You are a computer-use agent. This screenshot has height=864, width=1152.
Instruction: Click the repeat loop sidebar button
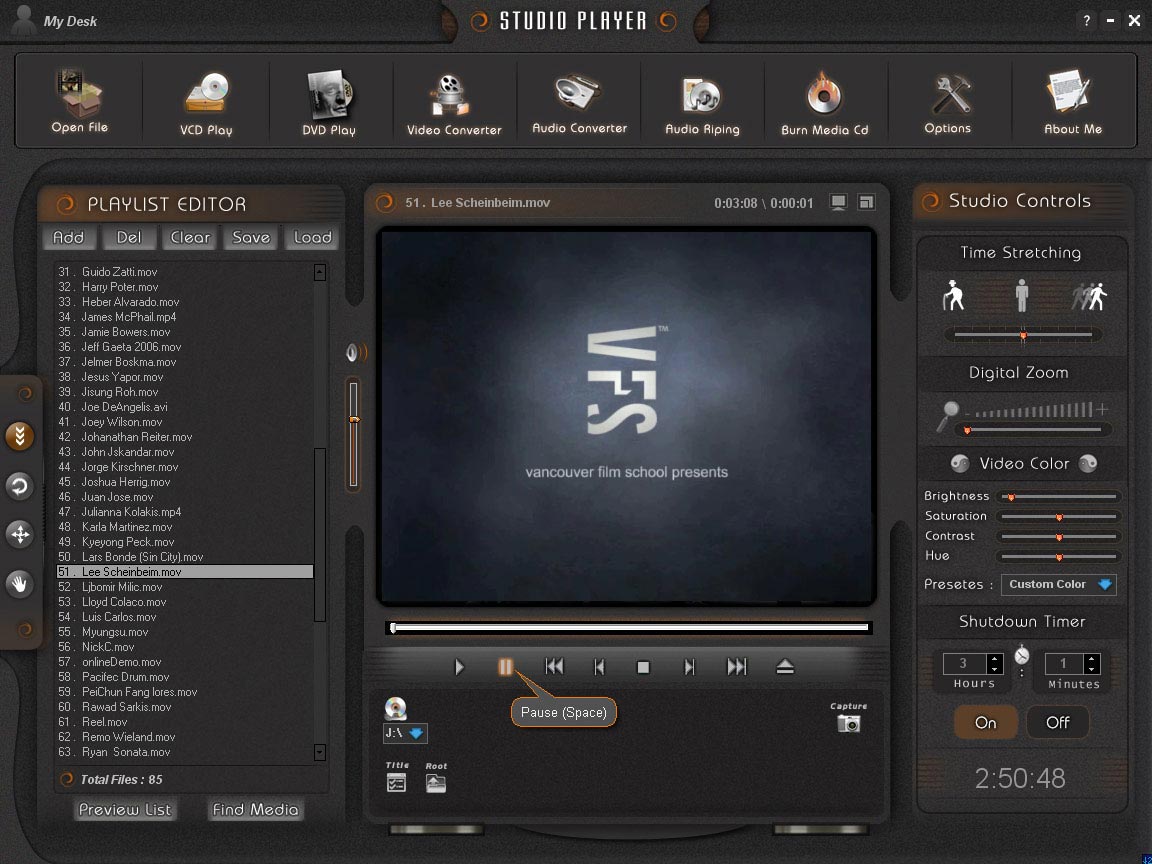click(20, 486)
